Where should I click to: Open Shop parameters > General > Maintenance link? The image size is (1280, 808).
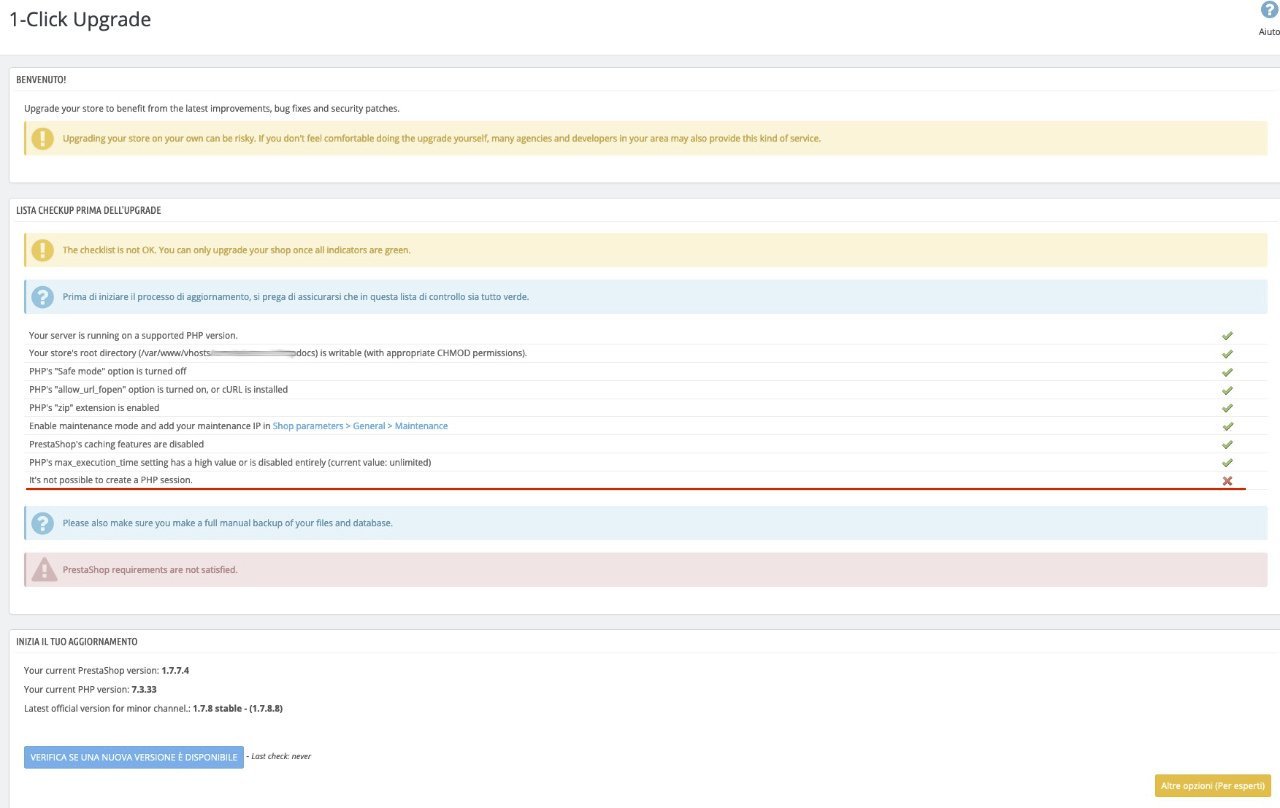(x=360, y=426)
